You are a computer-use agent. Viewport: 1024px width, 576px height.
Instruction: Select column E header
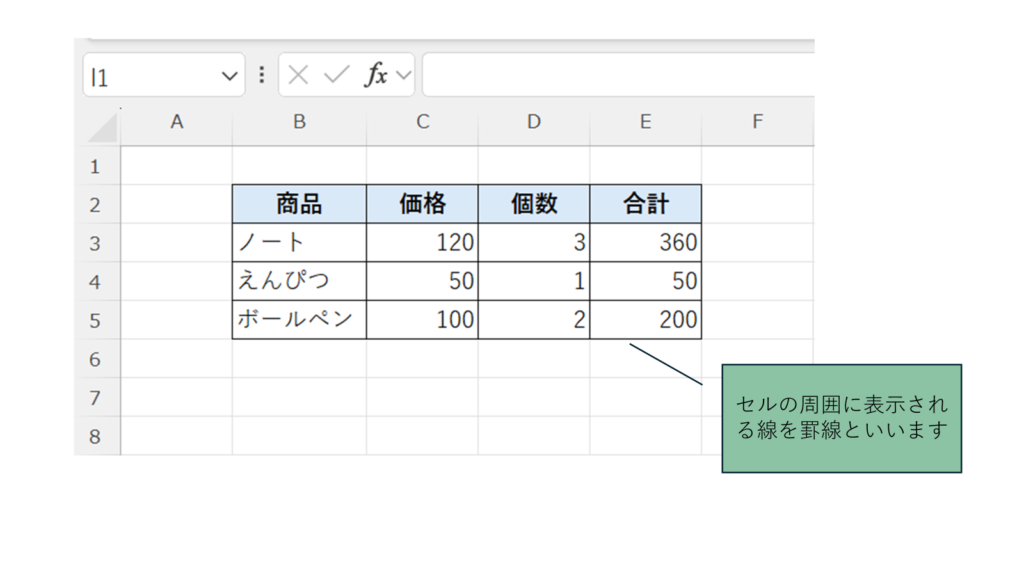(x=645, y=122)
